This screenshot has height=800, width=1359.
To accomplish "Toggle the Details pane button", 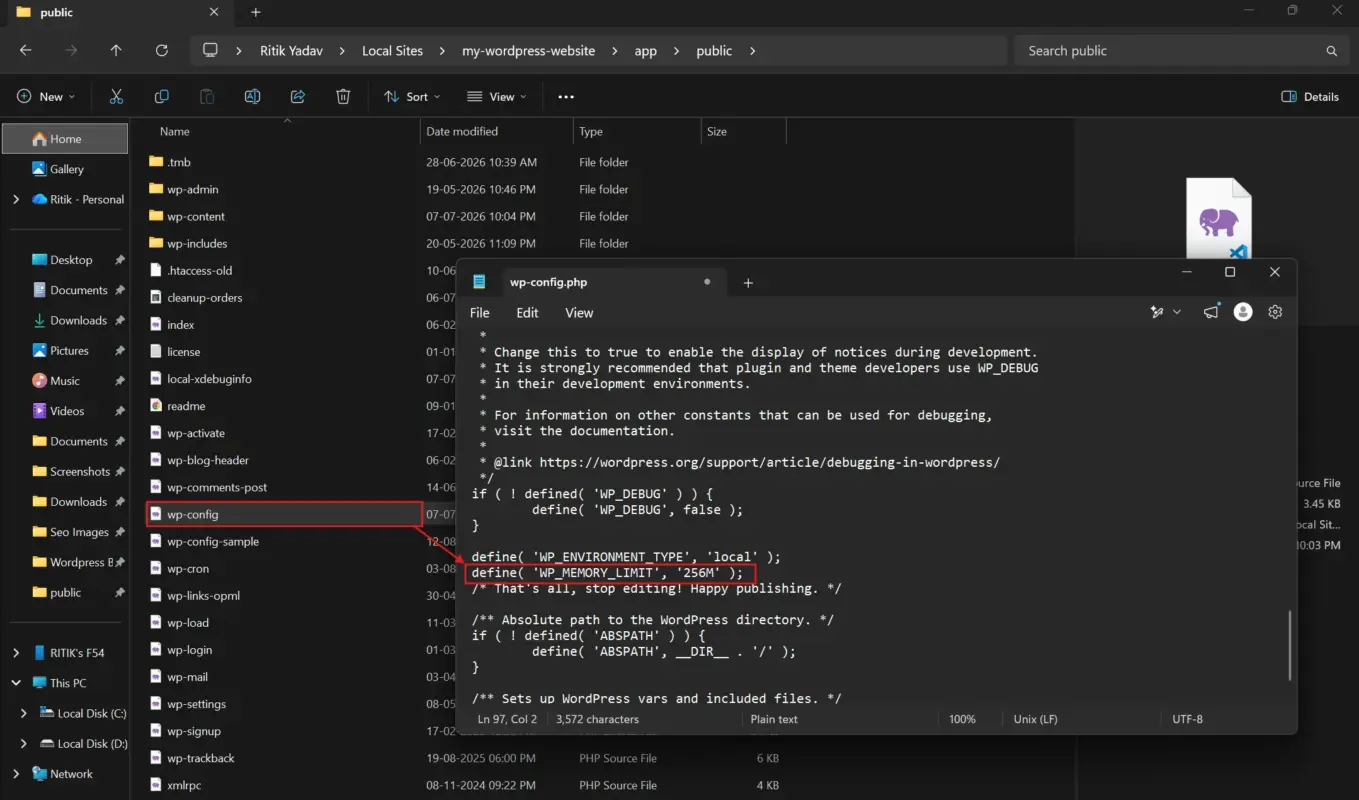I will point(1310,97).
